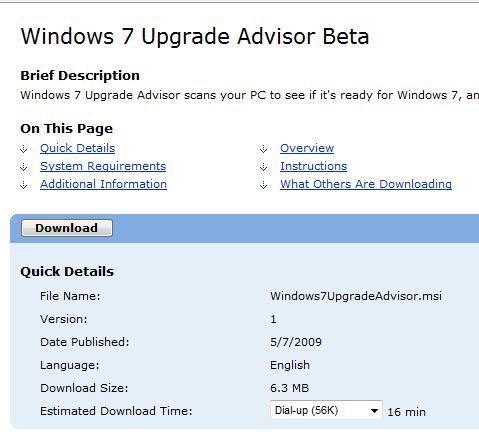Click the On This Page heading

[67, 129]
